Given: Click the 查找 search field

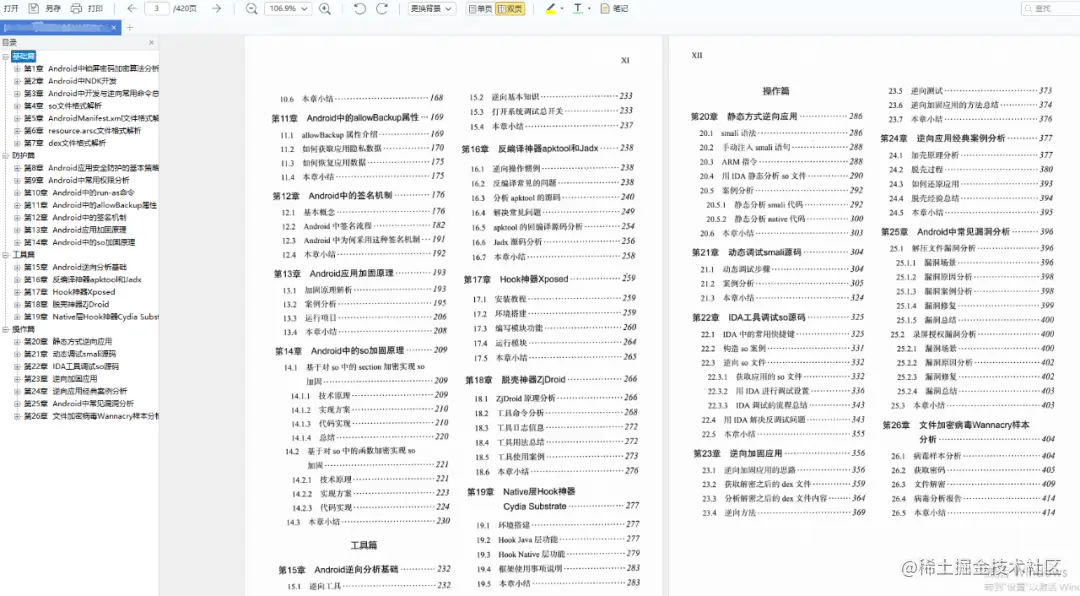Looking at the screenshot, I should pos(1050,8).
